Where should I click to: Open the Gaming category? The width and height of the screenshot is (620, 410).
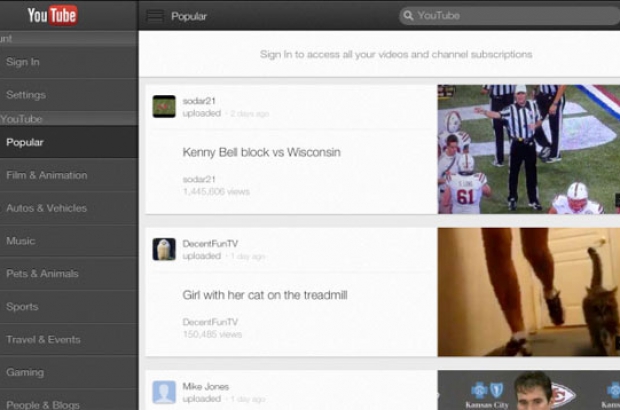pos(25,373)
